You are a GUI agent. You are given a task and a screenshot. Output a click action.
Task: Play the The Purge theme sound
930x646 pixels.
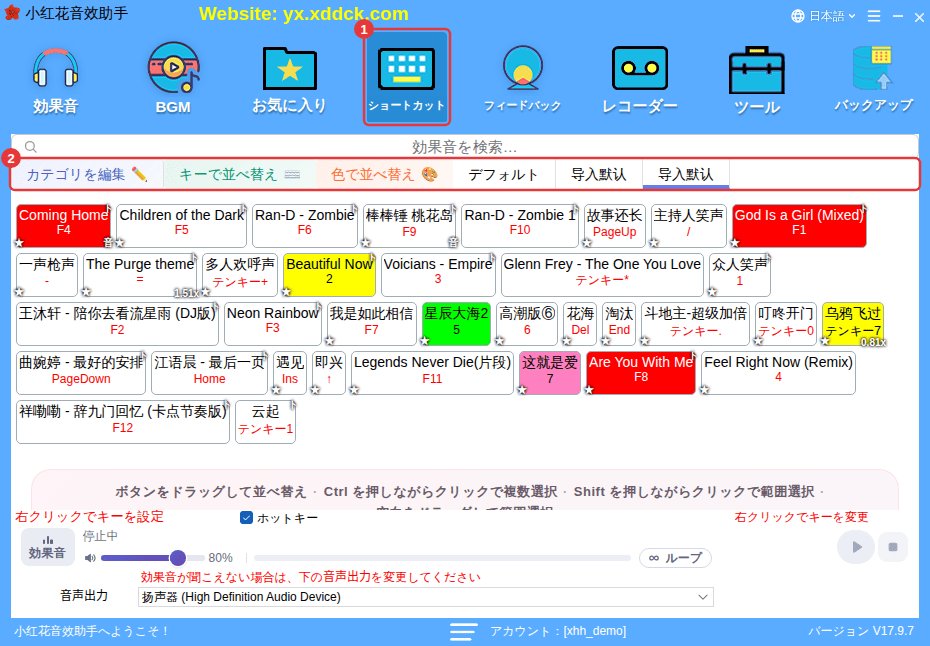pos(140,275)
